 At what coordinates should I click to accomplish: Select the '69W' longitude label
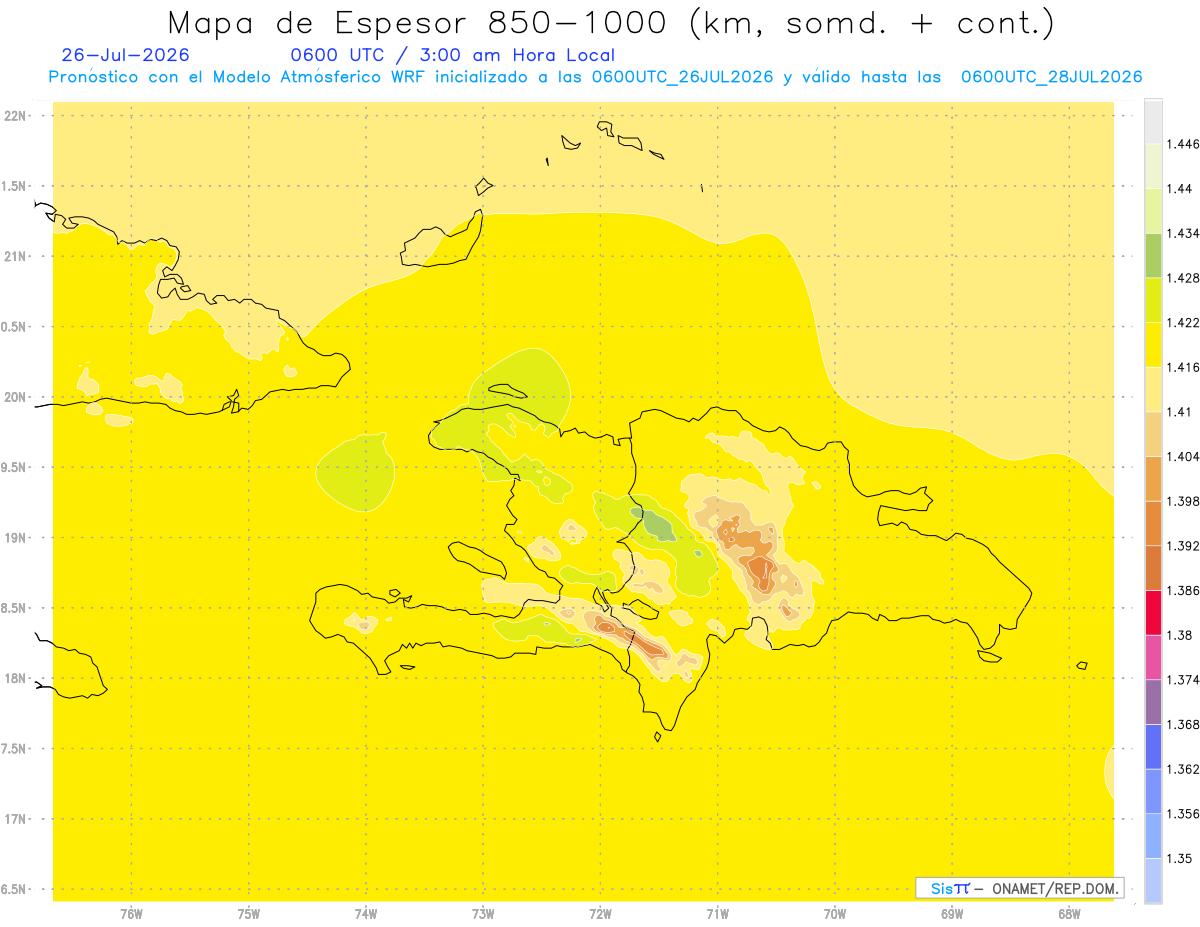pos(952,914)
